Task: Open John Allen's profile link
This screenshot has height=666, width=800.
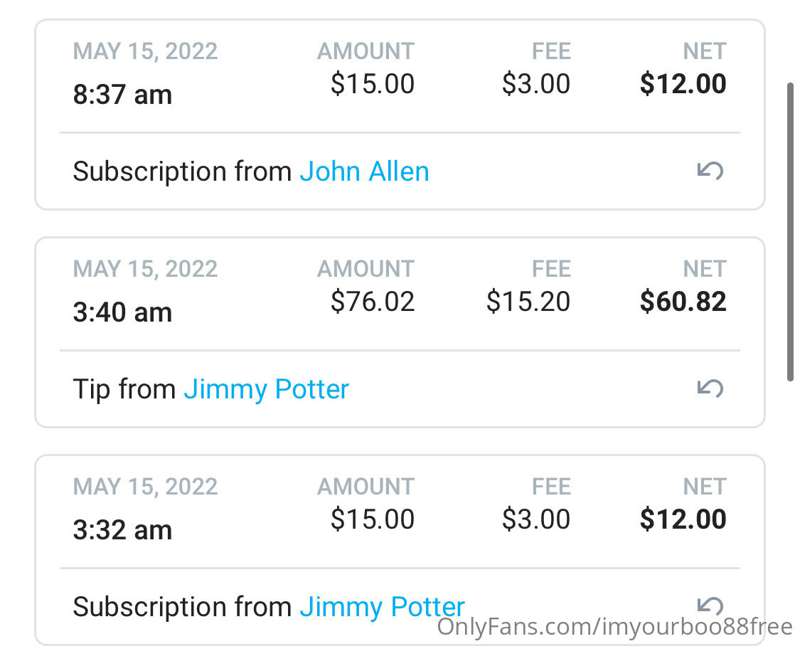Action: [364, 171]
